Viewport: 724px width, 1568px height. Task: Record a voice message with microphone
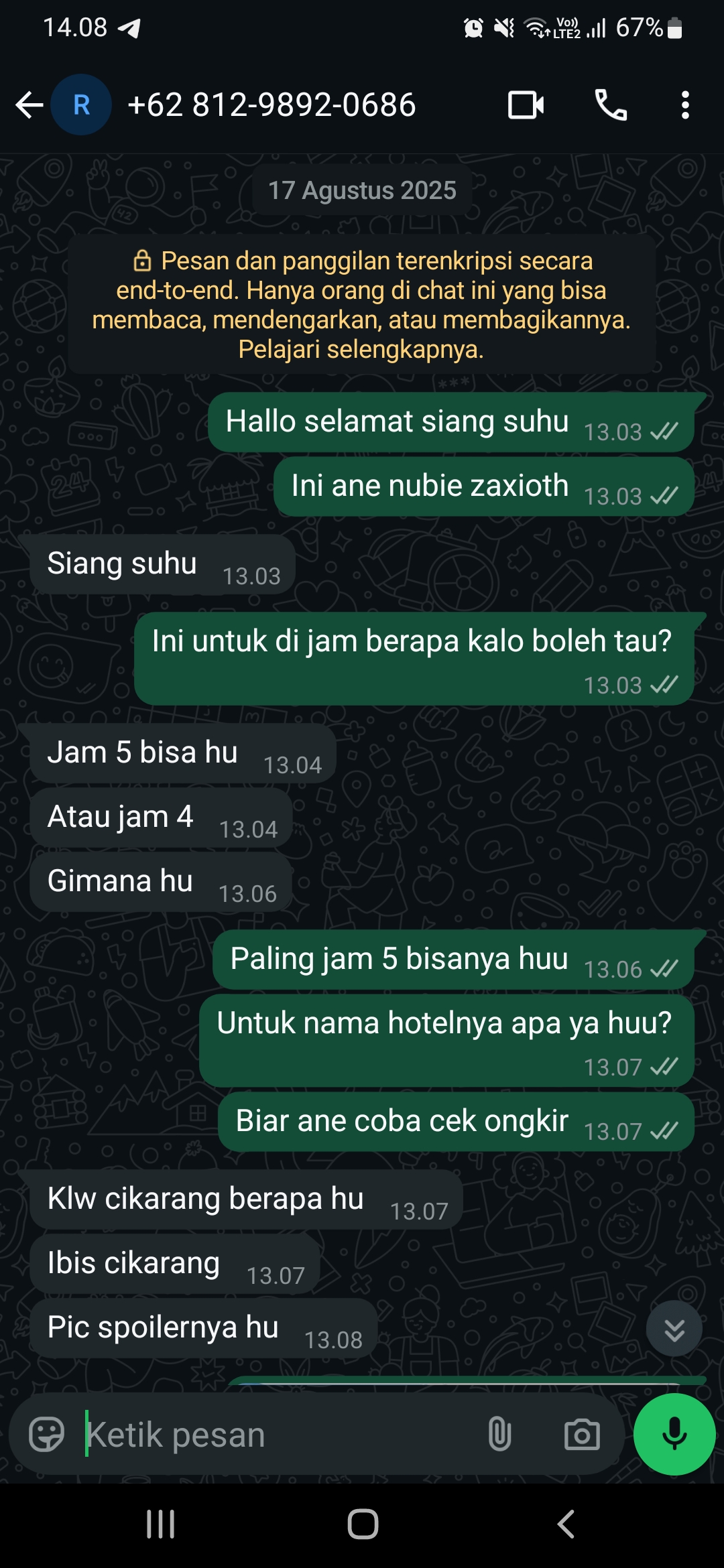click(674, 1435)
